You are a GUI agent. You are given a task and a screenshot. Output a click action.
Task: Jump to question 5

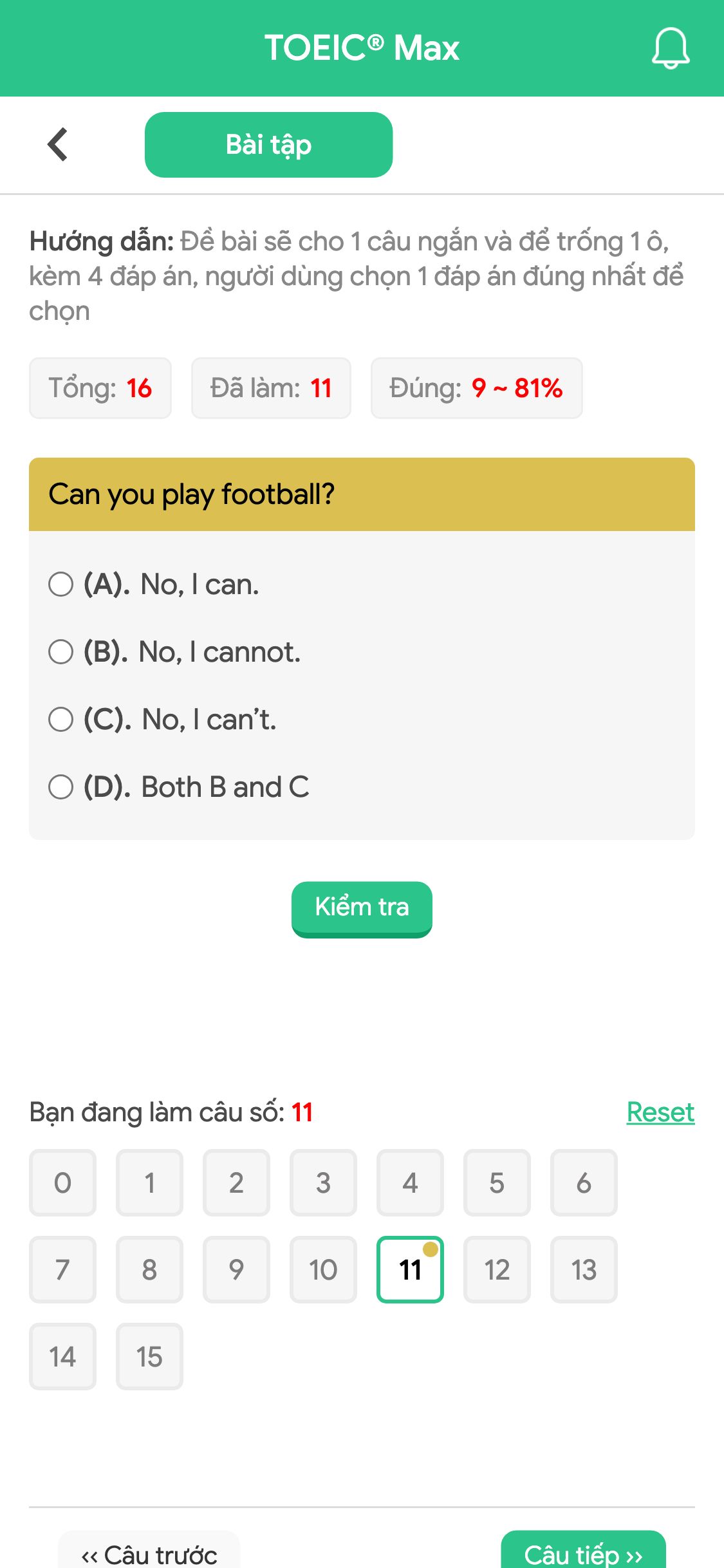coord(497,1183)
